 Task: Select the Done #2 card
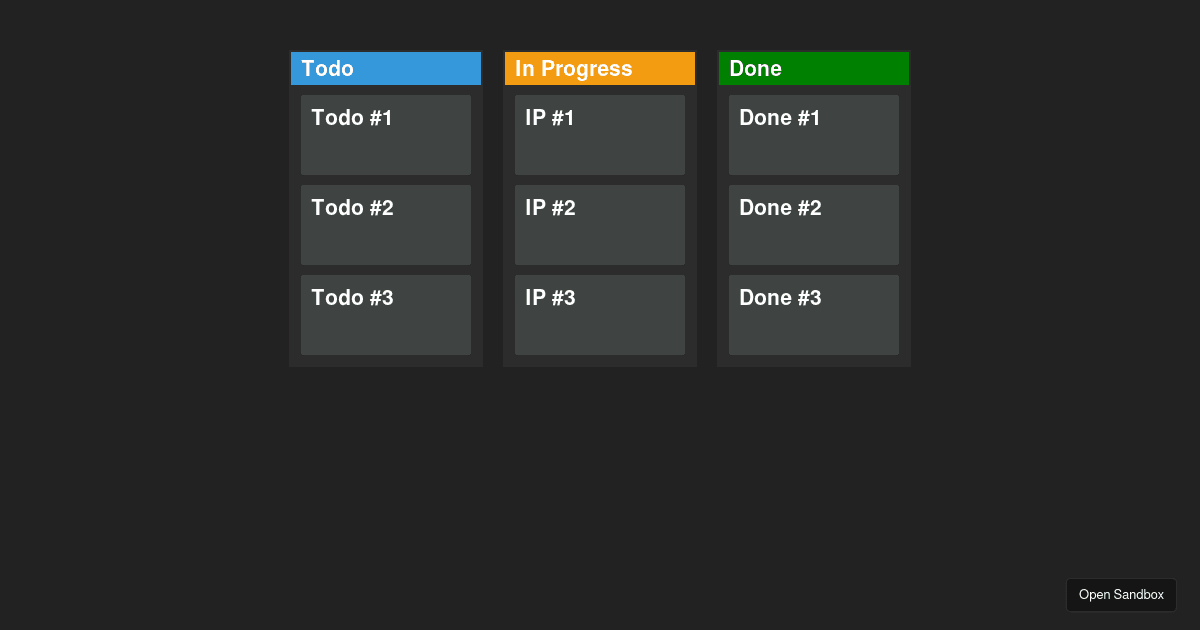point(813,224)
